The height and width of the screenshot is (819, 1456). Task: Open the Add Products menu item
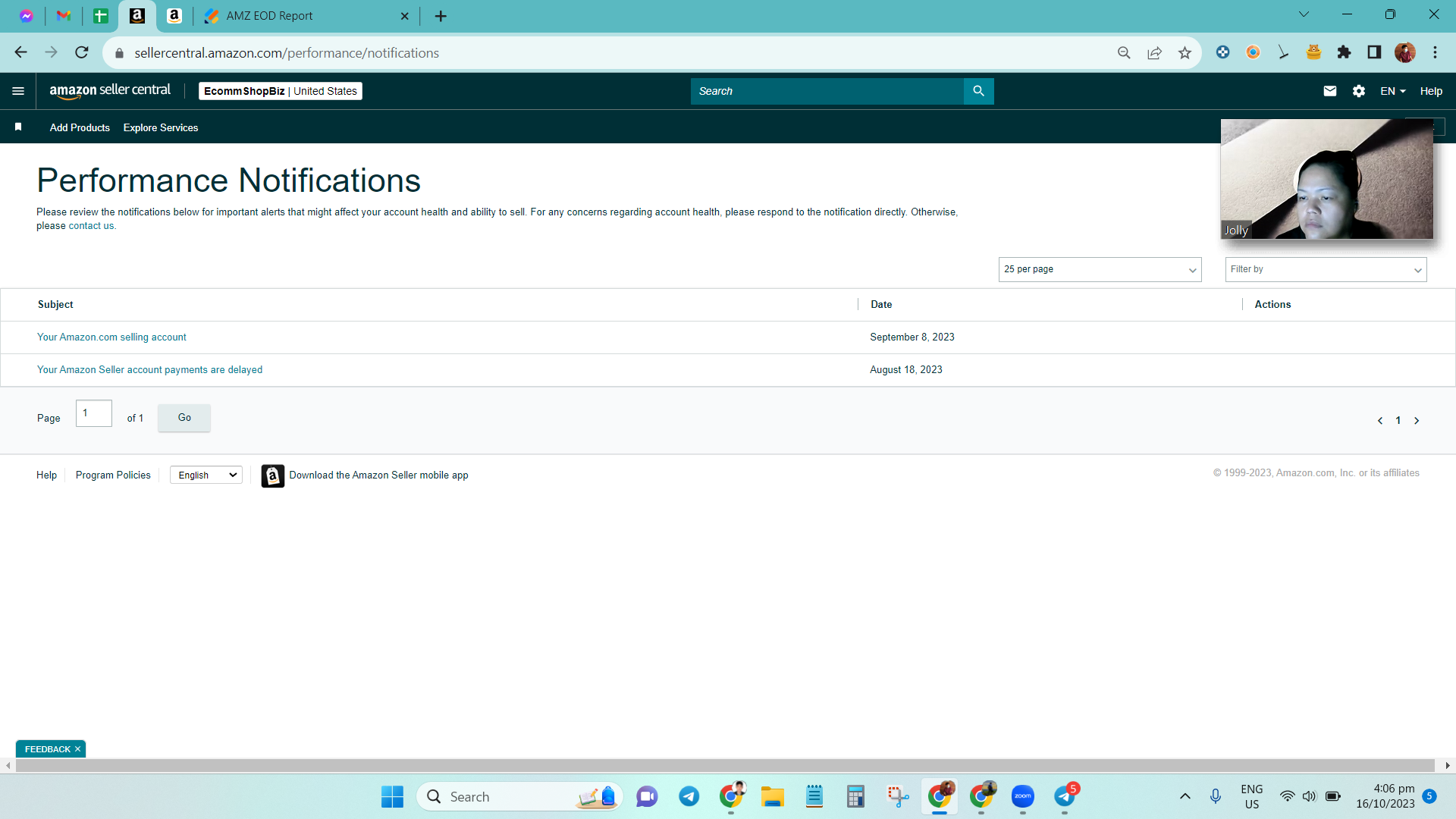point(80,127)
